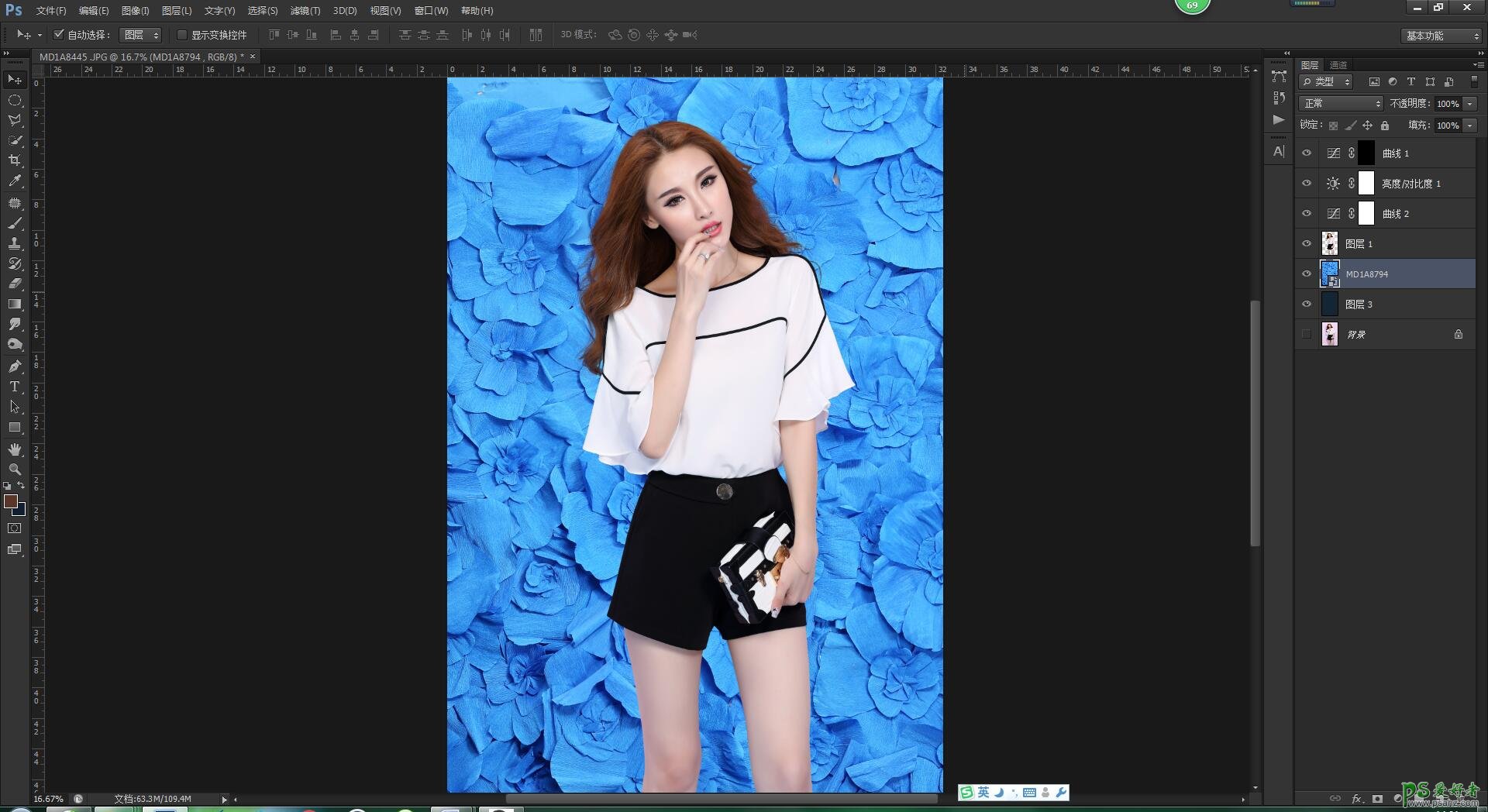Open the 窗口(W) menu
The height and width of the screenshot is (812, 1488).
pos(431,11)
